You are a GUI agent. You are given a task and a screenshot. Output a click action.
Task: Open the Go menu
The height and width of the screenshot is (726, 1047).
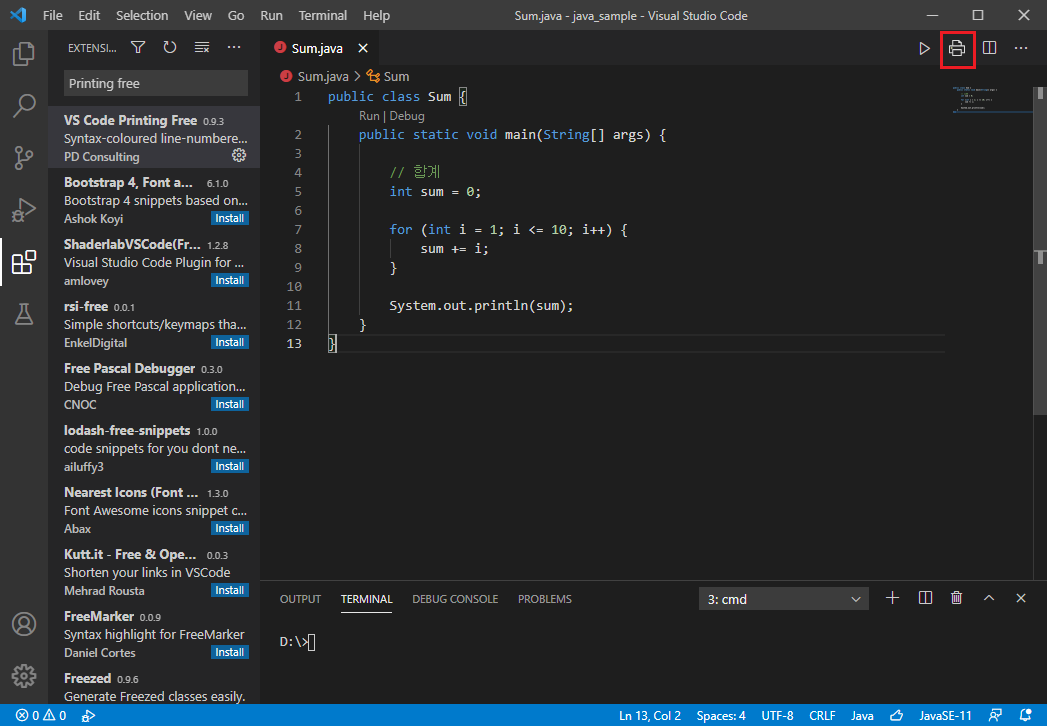(x=236, y=15)
